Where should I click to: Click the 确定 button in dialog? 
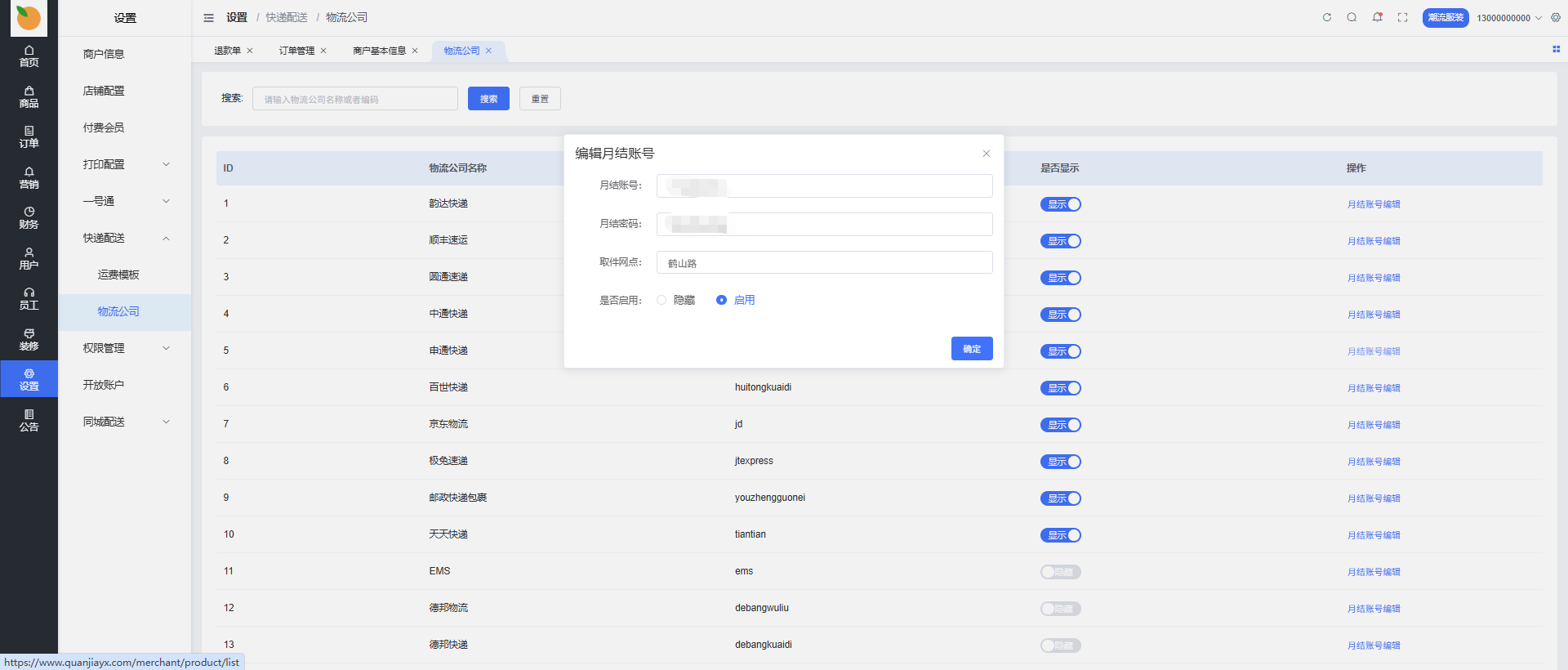coord(971,349)
